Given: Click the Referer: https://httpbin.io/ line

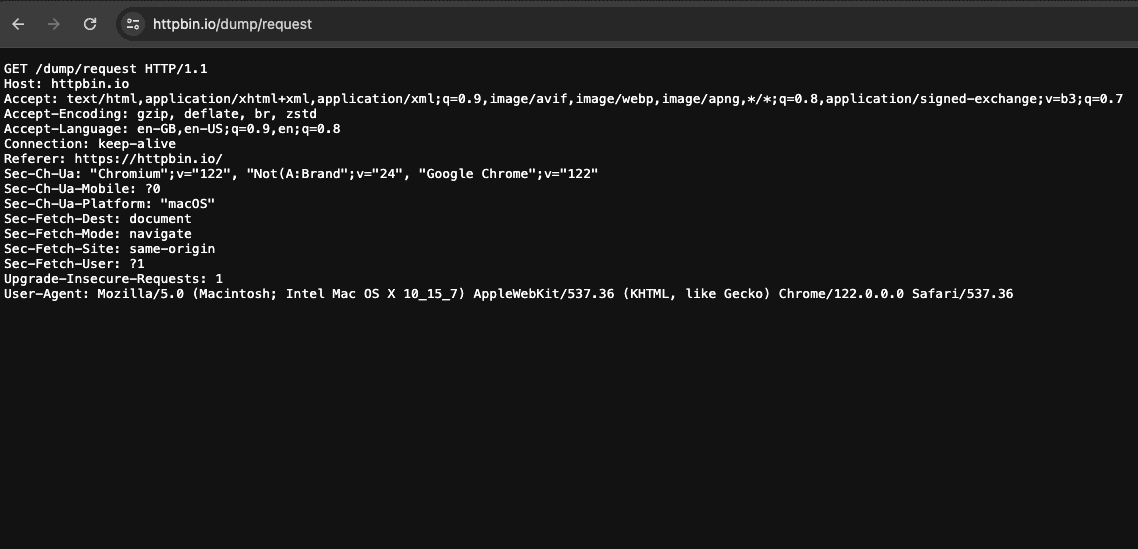Looking at the screenshot, I should click(x=113, y=159).
